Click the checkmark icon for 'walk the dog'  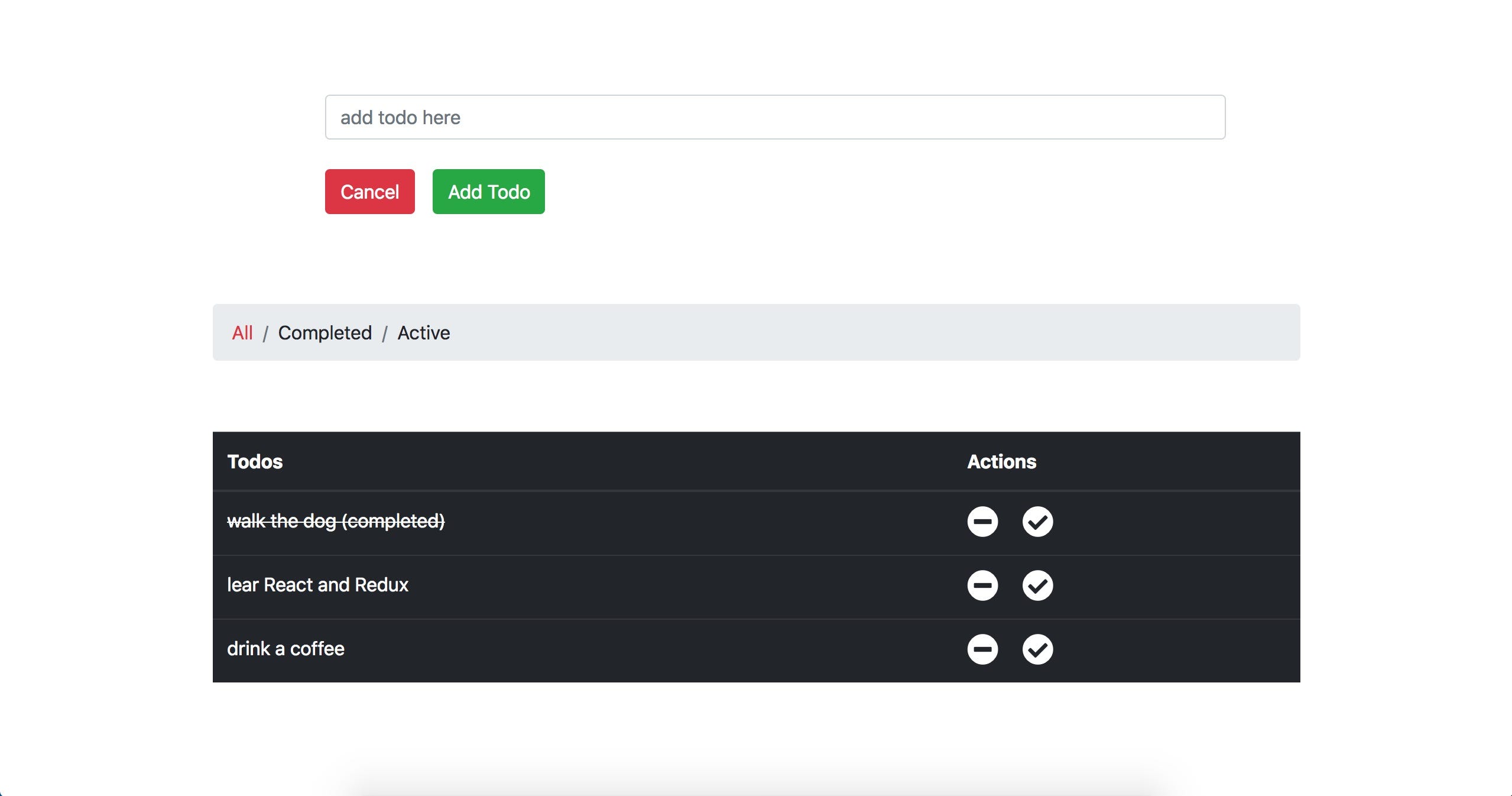pos(1037,522)
